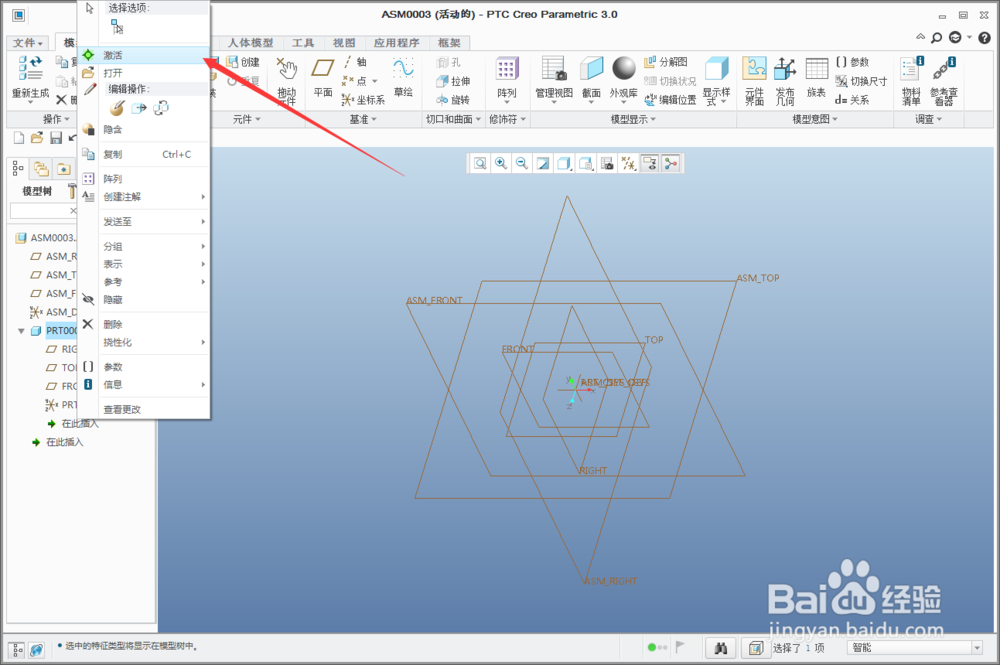Screen dimensions: 1000x665
Task: Open the 族表 (Family Table) tool
Action: pos(816,77)
